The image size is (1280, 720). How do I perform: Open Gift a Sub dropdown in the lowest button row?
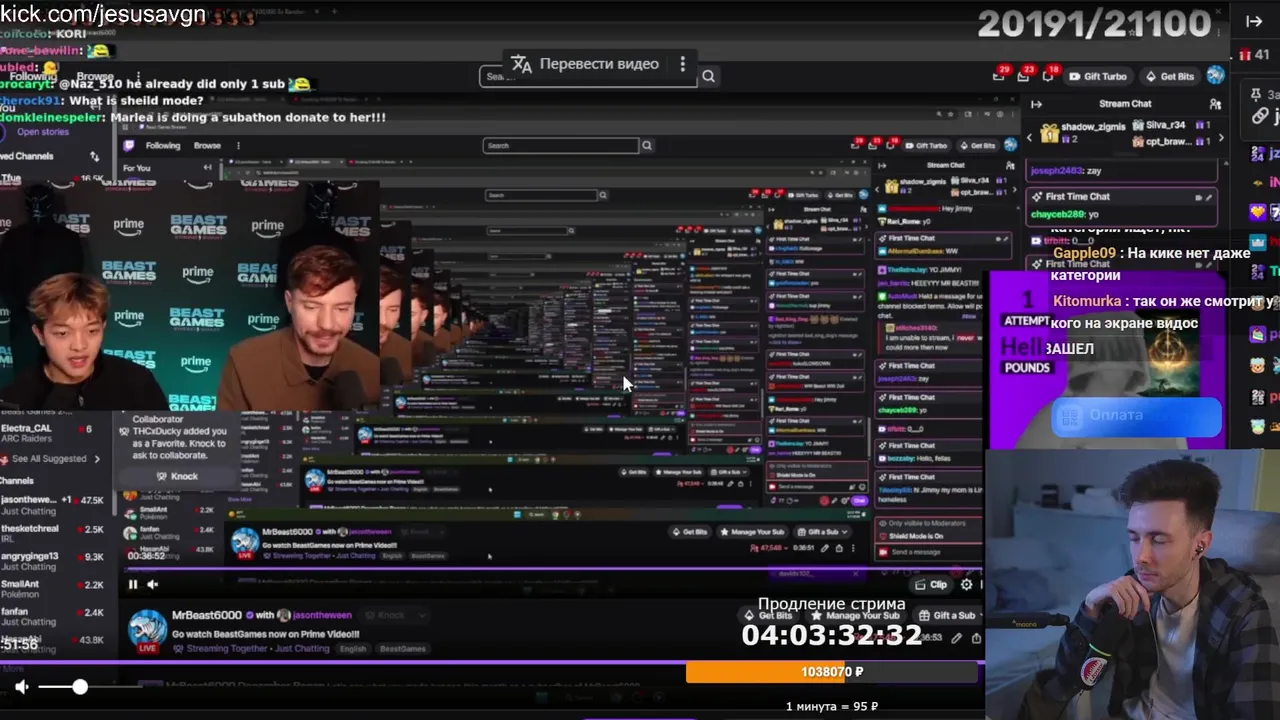[948, 616]
